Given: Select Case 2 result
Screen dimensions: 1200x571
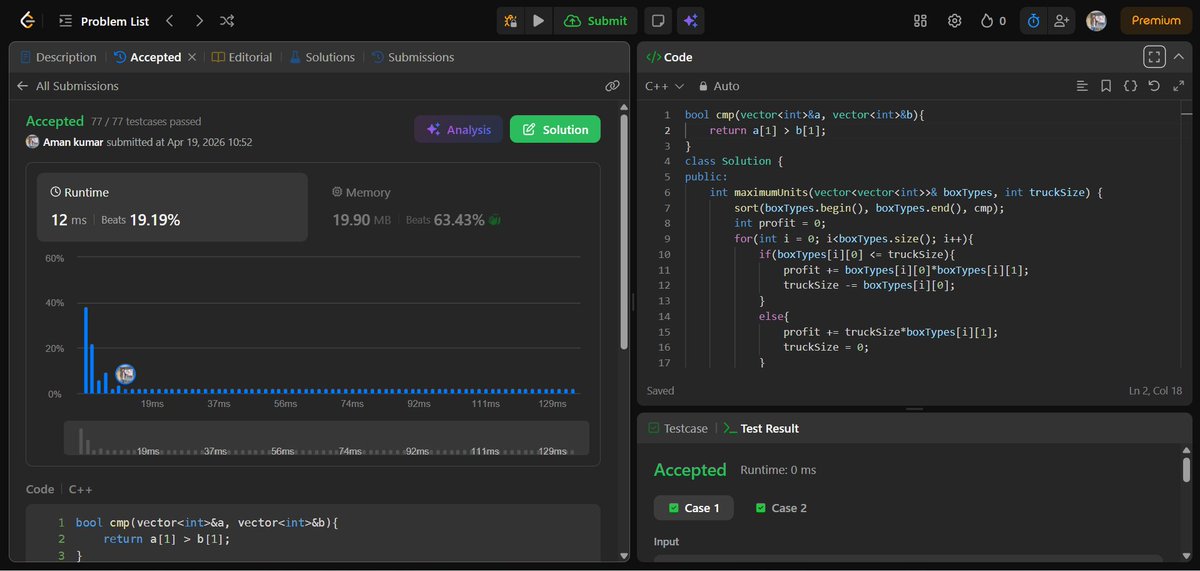Looking at the screenshot, I should pyautogui.click(x=779, y=508).
